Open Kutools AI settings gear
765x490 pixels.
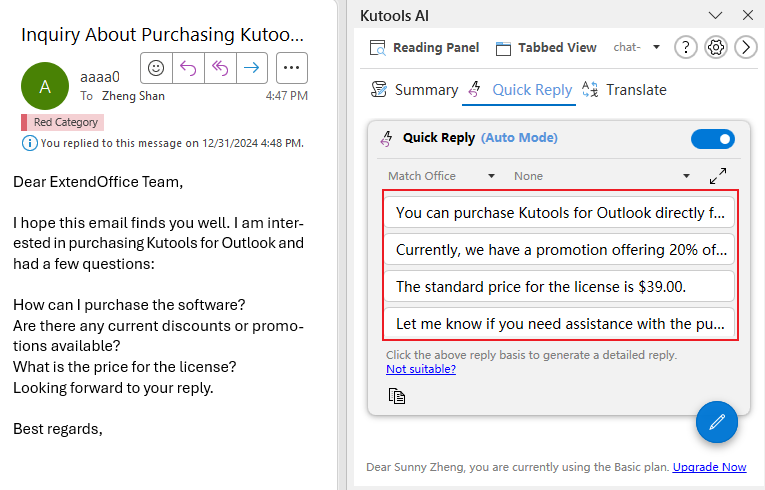click(715, 47)
